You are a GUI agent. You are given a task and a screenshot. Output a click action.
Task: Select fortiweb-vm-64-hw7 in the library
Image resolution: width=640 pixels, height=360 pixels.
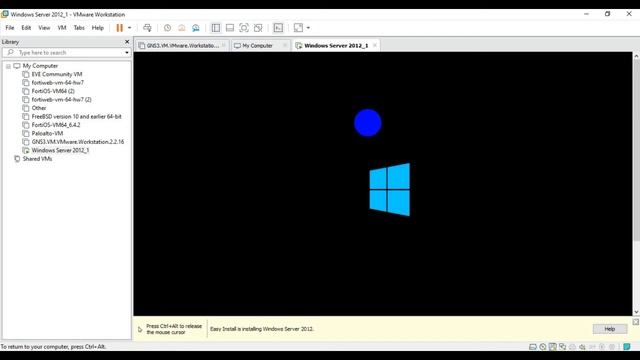click(58, 82)
